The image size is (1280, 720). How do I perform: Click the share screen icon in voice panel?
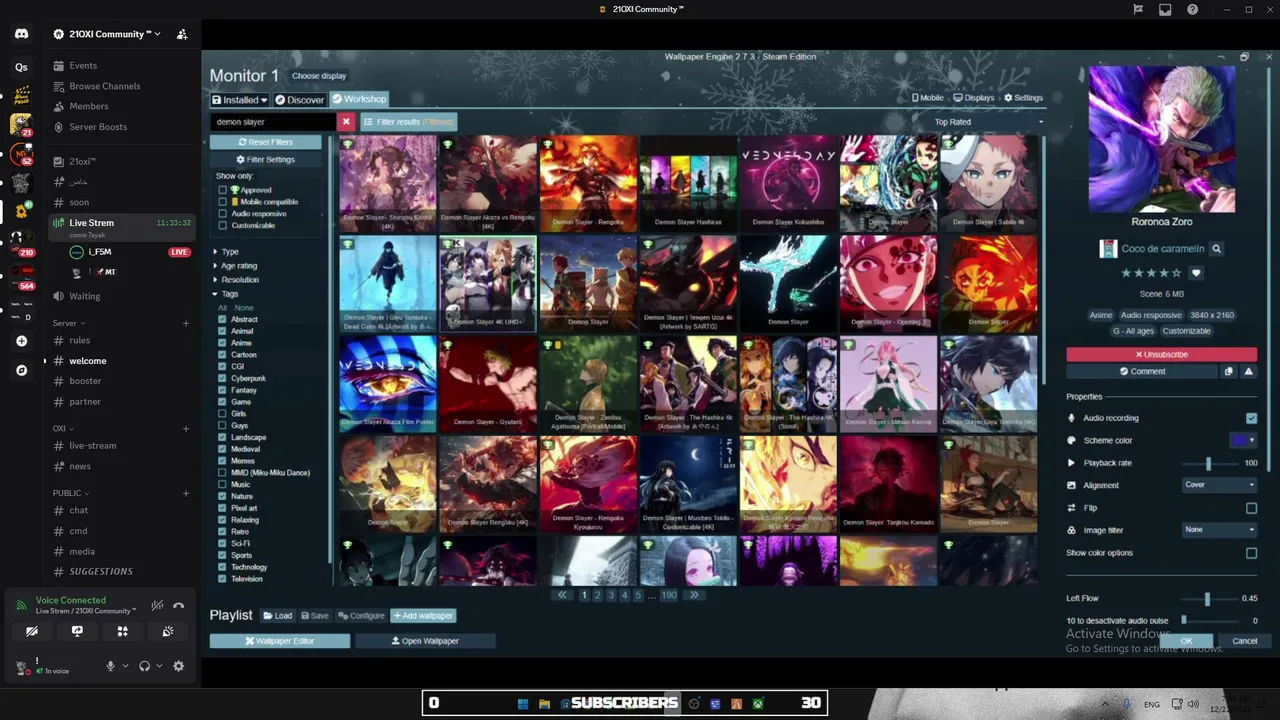(x=77, y=631)
